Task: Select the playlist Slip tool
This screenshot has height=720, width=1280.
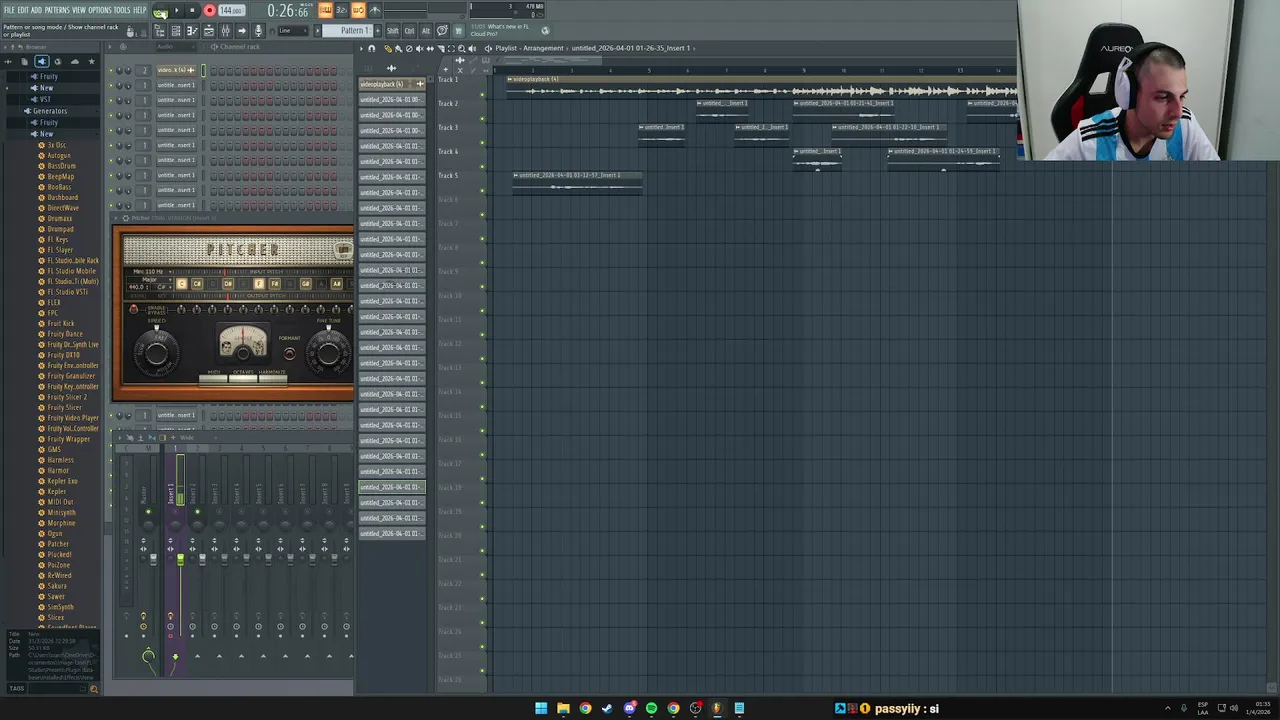Action: 429,48
